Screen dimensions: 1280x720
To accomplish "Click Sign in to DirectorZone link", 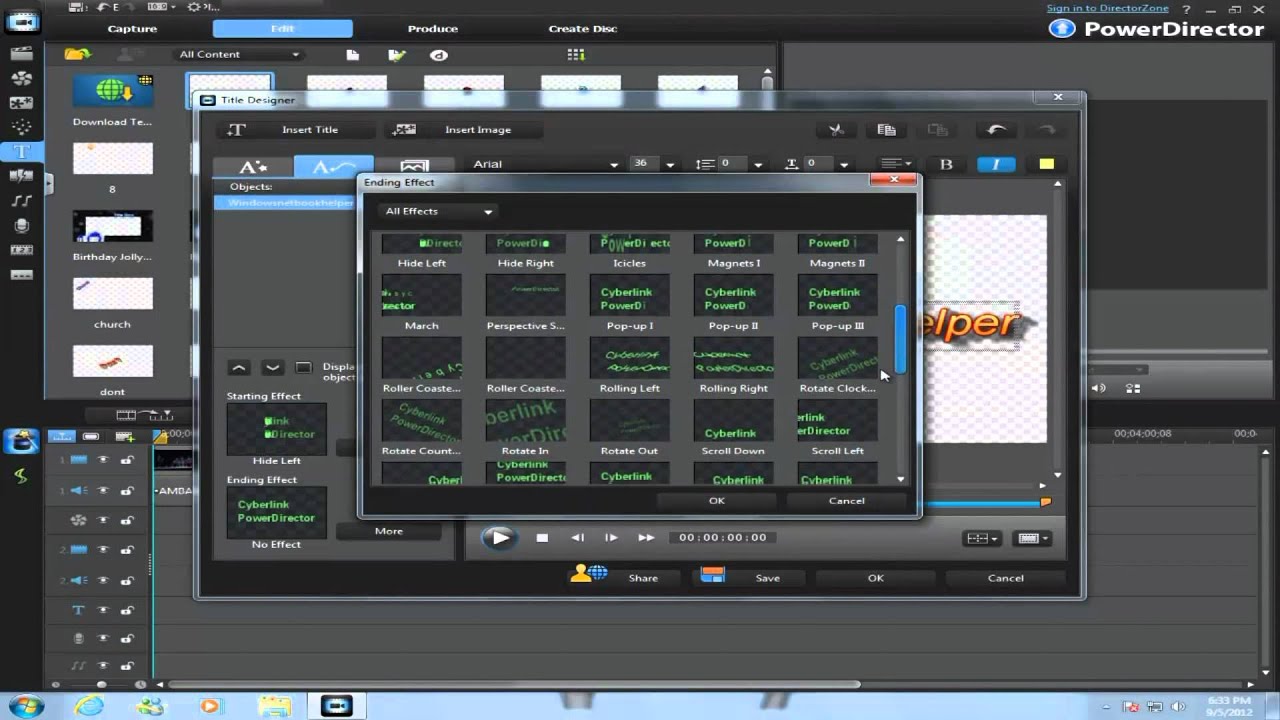I will [1106, 8].
